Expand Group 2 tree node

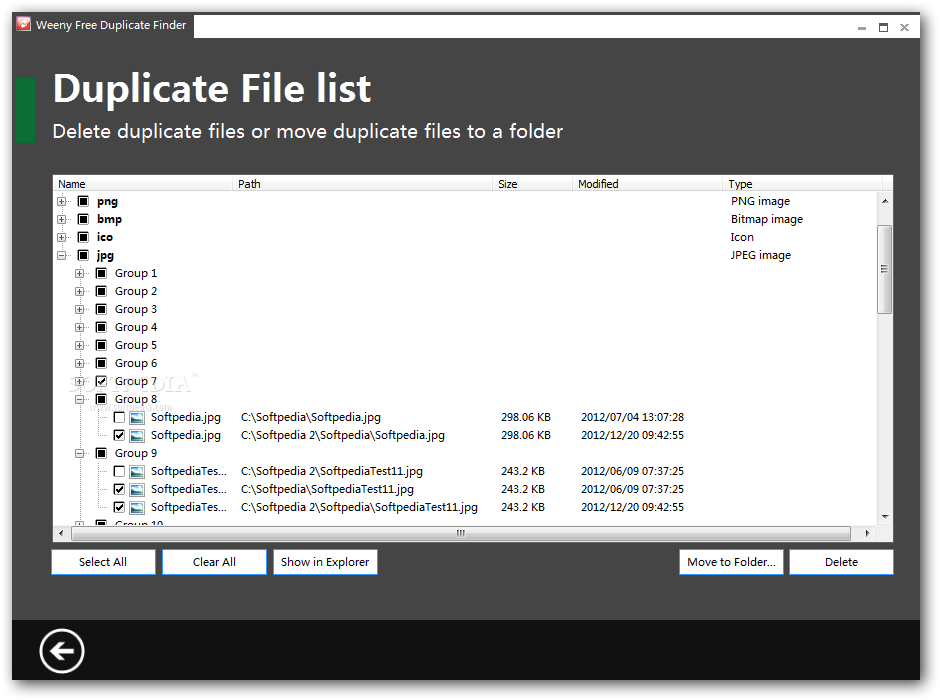tap(79, 291)
